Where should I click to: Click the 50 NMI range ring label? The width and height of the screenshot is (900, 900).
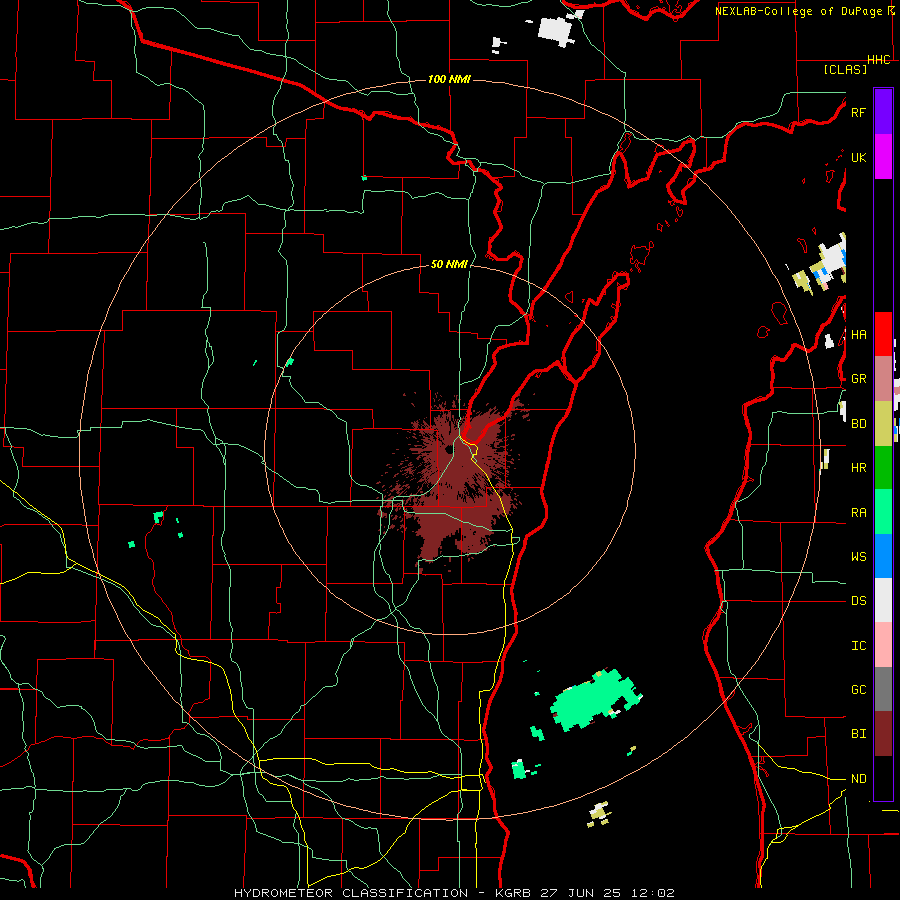(x=449, y=264)
